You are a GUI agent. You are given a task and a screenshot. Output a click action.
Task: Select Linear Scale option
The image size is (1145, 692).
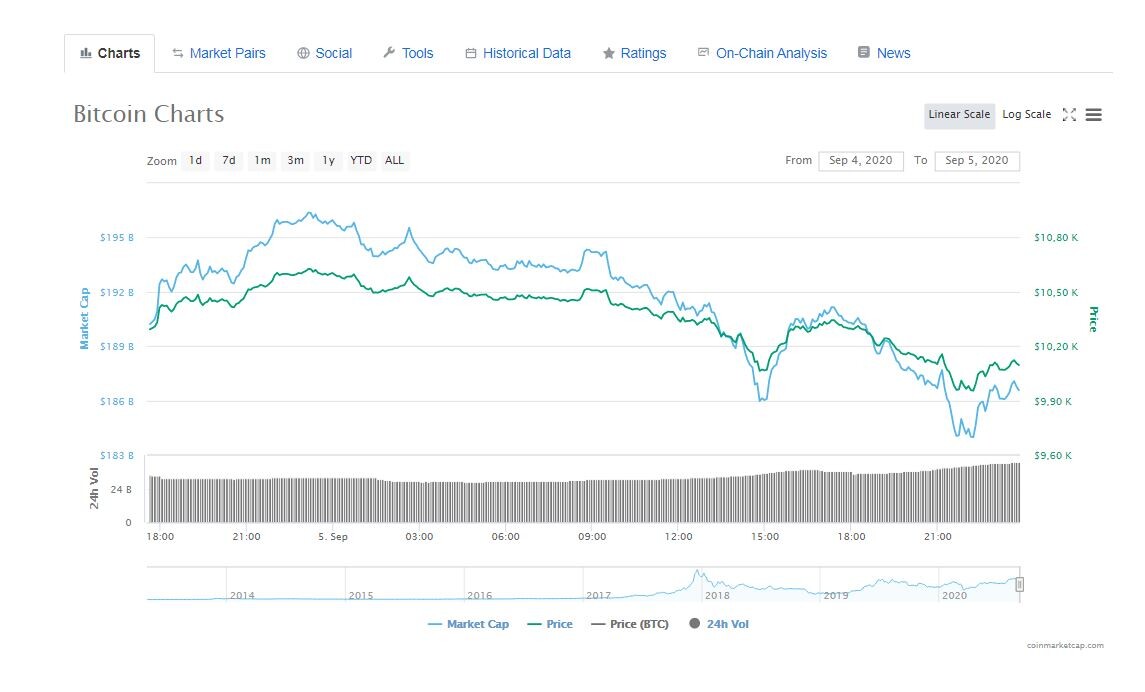pos(960,116)
